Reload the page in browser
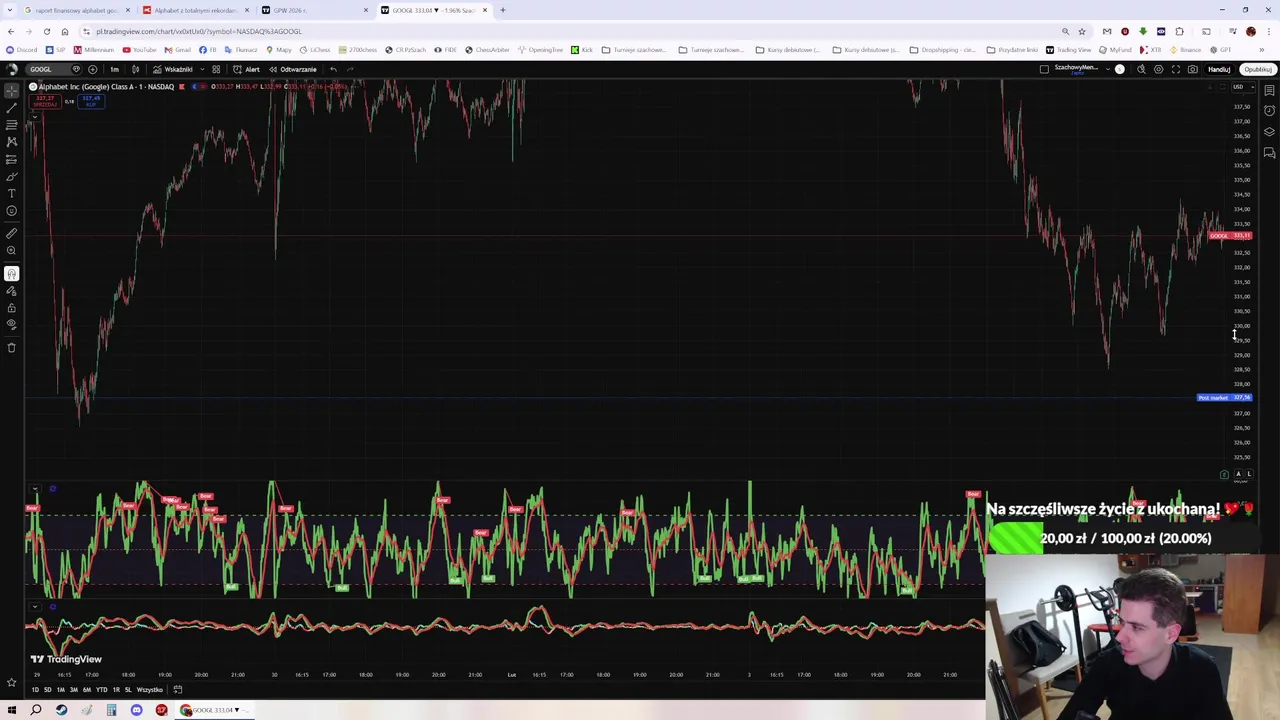 point(46,31)
